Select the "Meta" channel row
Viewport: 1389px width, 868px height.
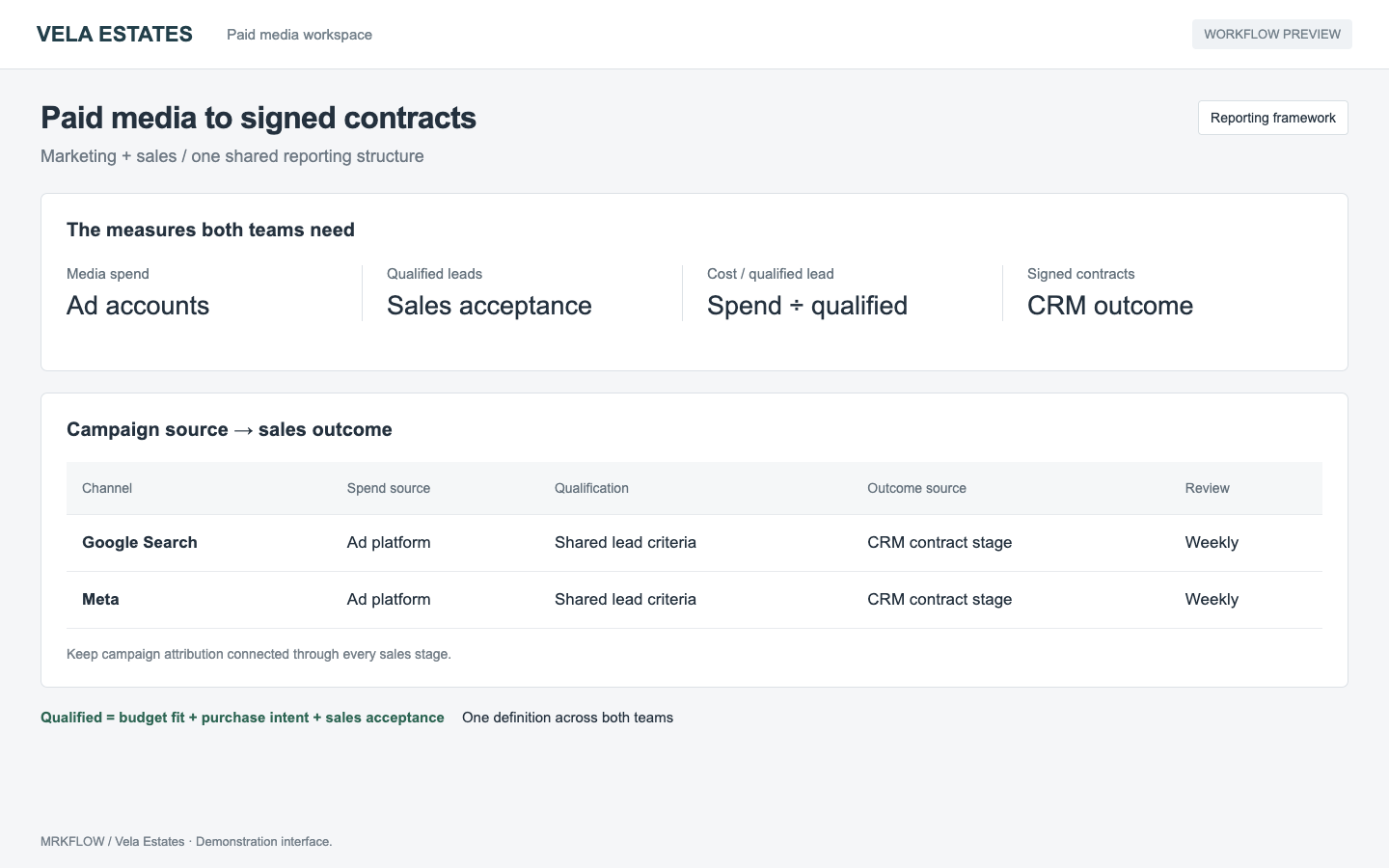pyautogui.click(x=694, y=600)
